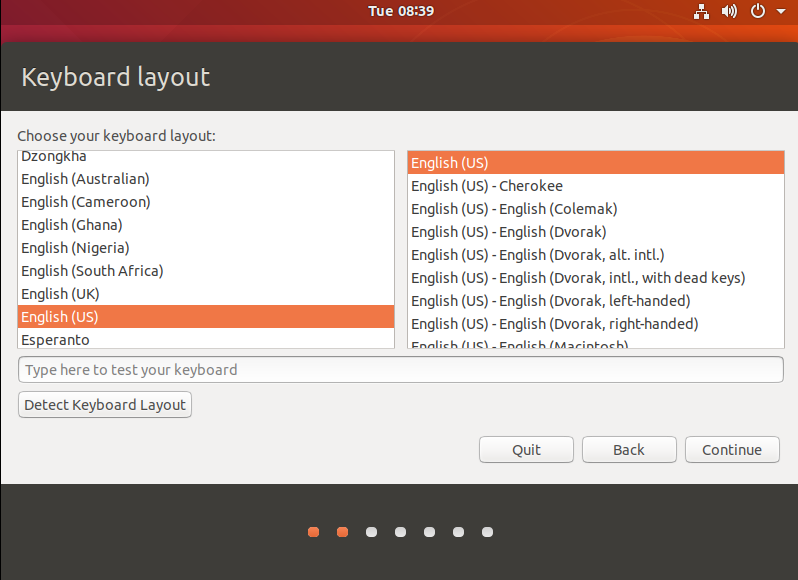Click Continue to proceed with installation
This screenshot has height=580, width=798.
point(732,450)
